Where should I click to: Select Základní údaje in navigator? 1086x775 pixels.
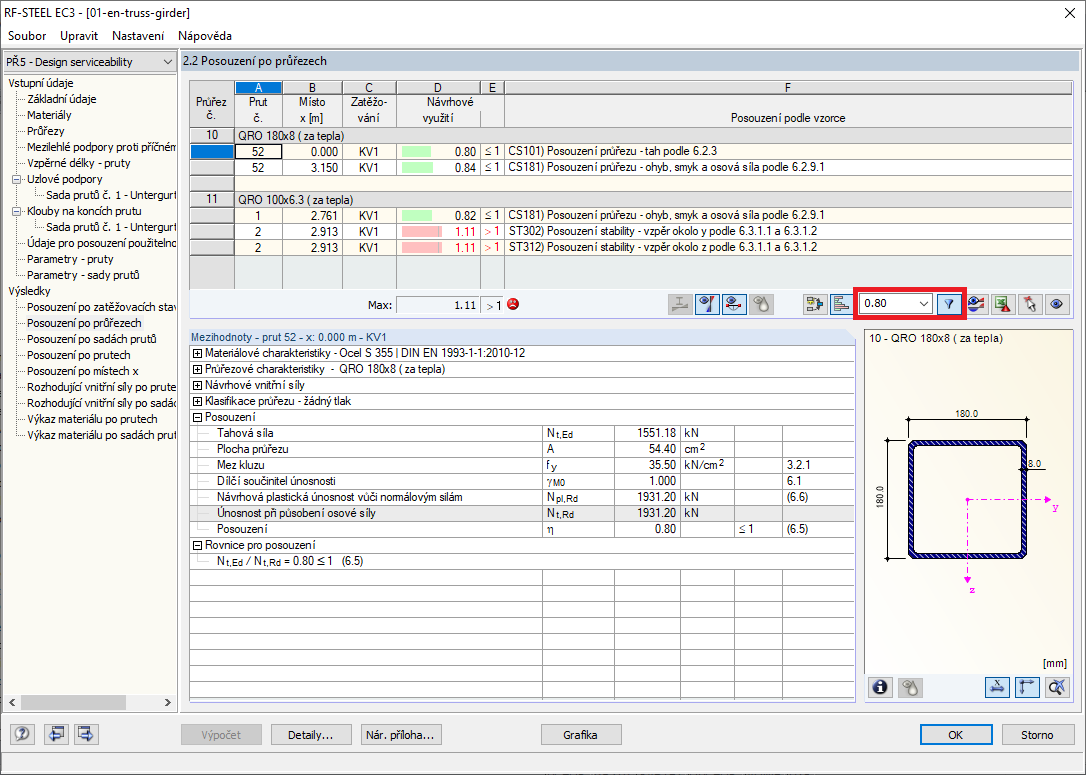[x=62, y=99]
